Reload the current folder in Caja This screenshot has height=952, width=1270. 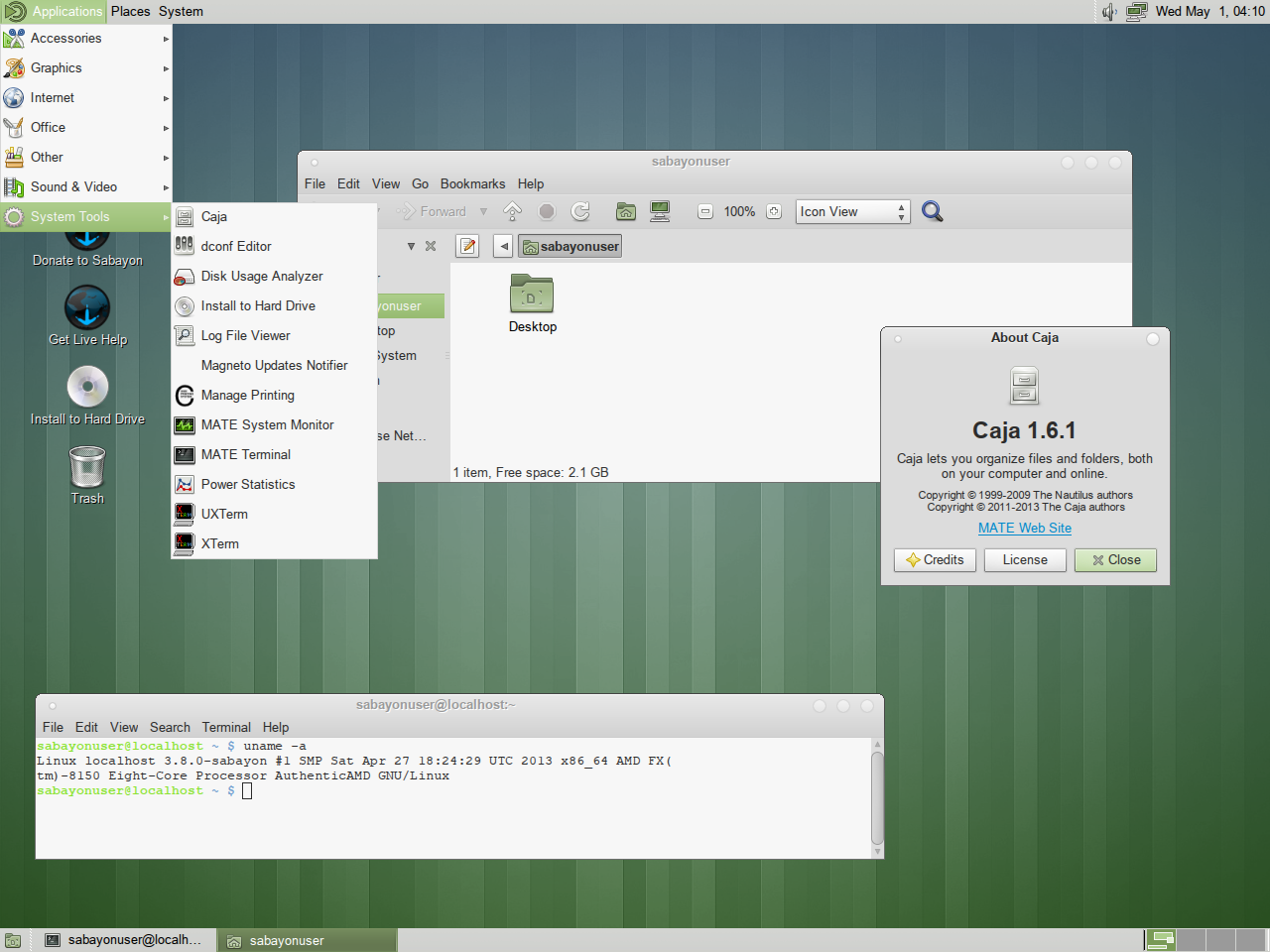tap(580, 211)
